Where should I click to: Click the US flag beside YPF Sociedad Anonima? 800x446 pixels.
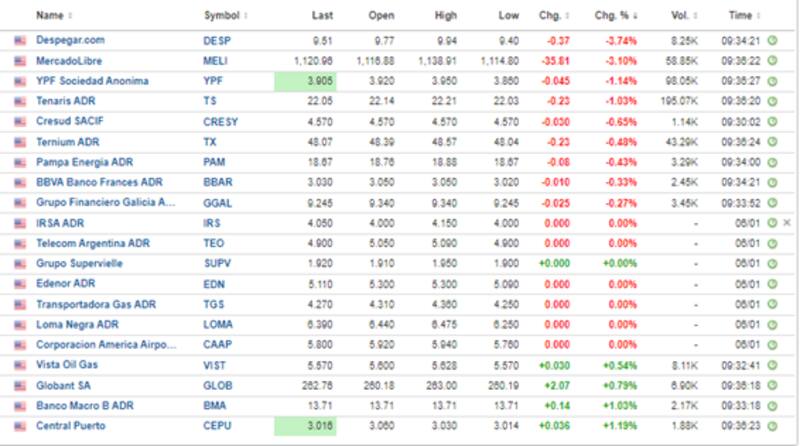coord(20,81)
